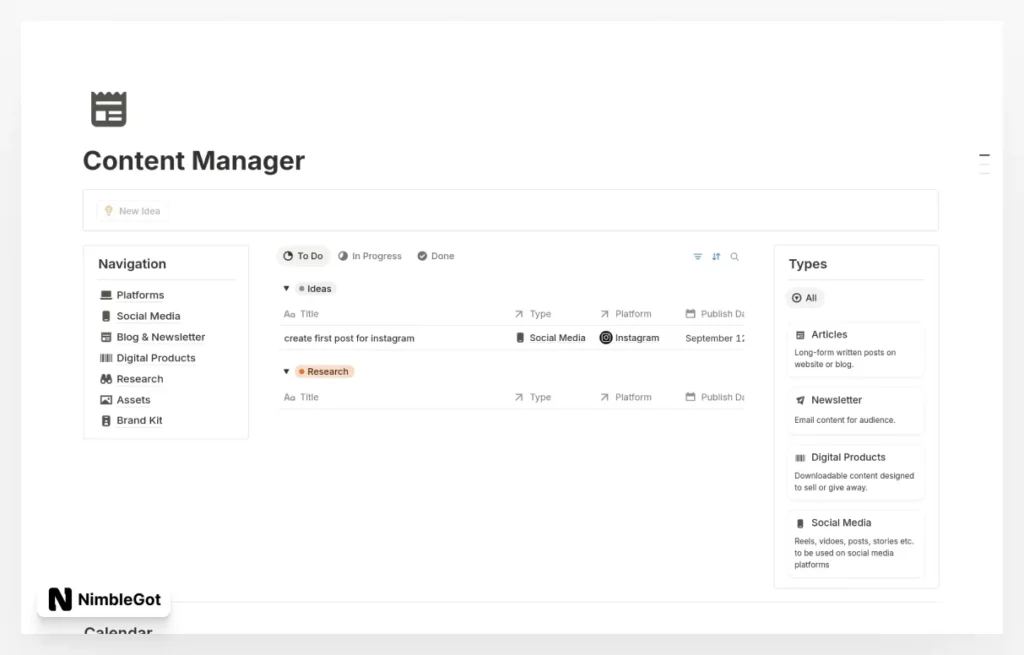
Task: Click the sort arrows icon
Action: (716, 257)
